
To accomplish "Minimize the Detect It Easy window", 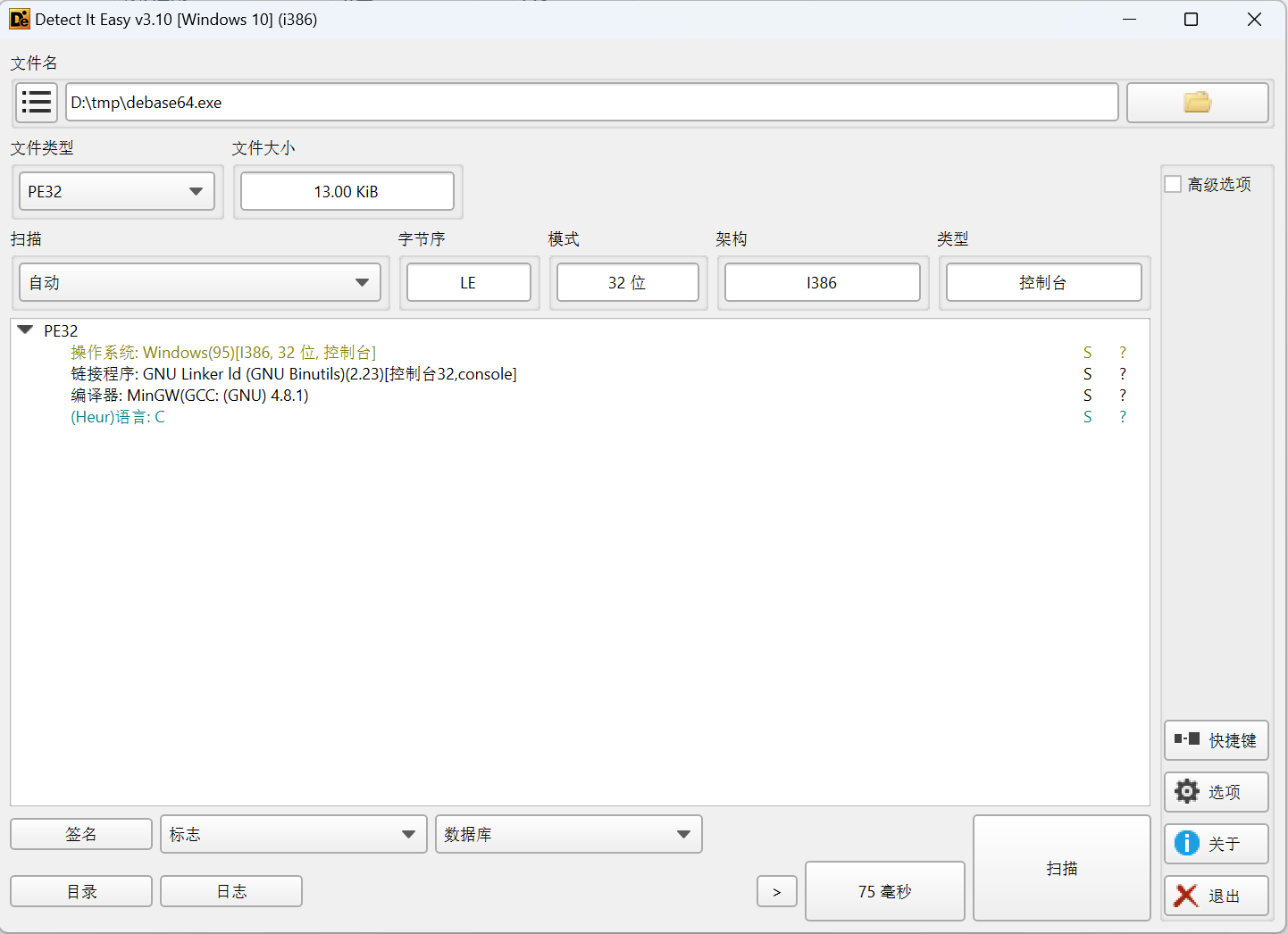I will (1129, 19).
